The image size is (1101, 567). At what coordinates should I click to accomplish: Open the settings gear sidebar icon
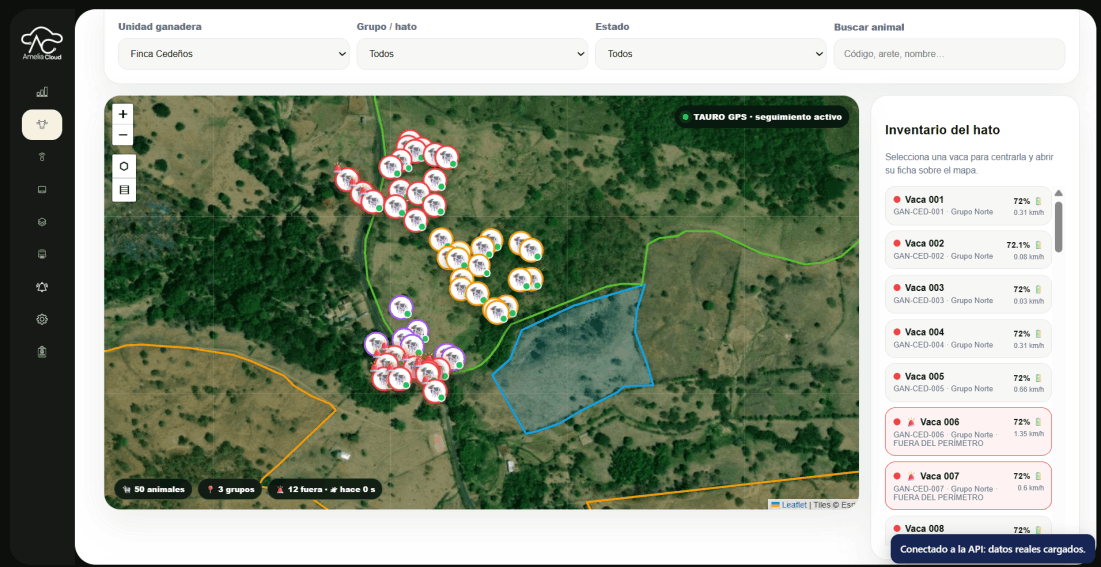coord(42,319)
